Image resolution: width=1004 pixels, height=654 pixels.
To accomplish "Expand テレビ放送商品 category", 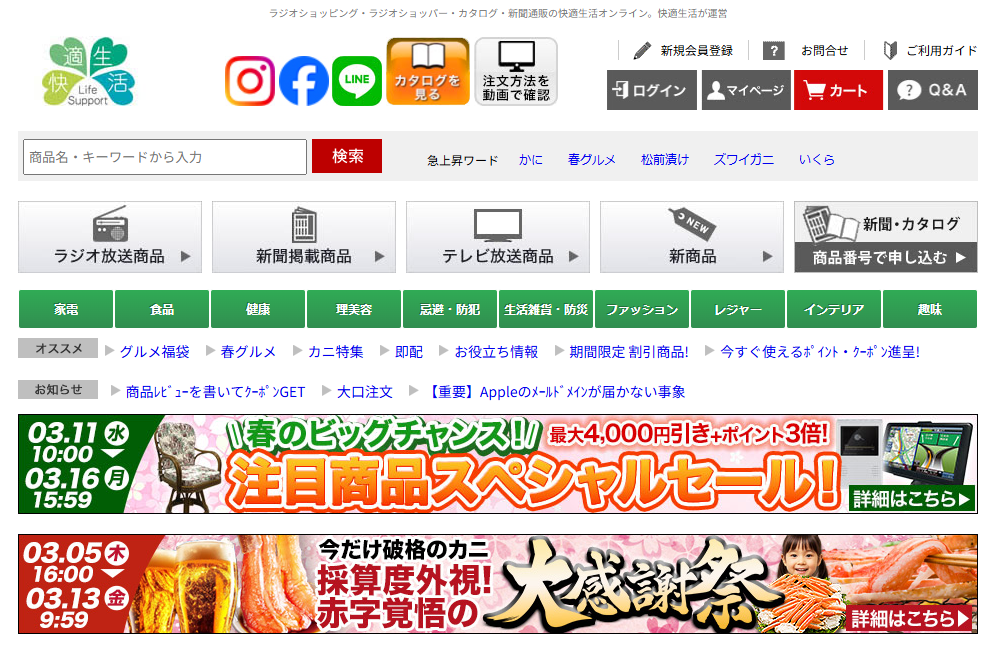I will pos(498,237).
